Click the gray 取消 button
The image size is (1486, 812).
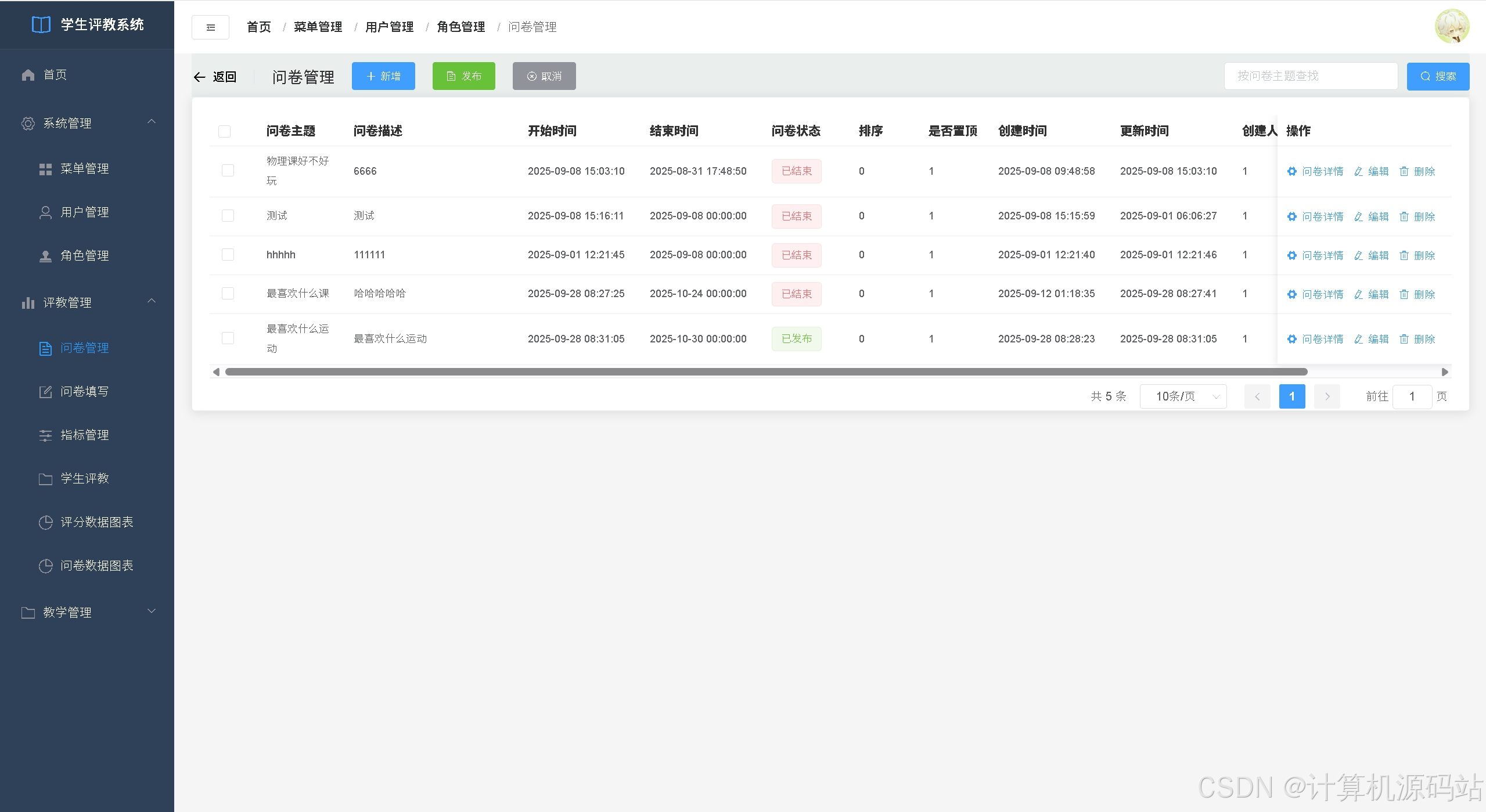pos(544,76)
